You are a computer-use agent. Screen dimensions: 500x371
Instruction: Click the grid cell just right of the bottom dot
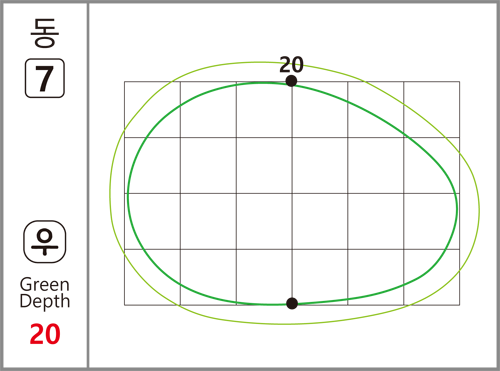(x=320, y=277)
